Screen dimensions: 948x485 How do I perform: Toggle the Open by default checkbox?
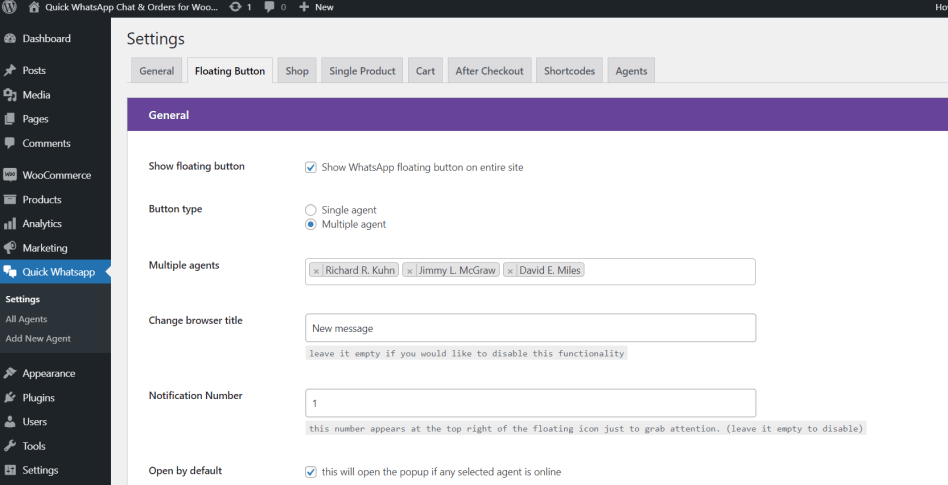click(x=311, y=472)
